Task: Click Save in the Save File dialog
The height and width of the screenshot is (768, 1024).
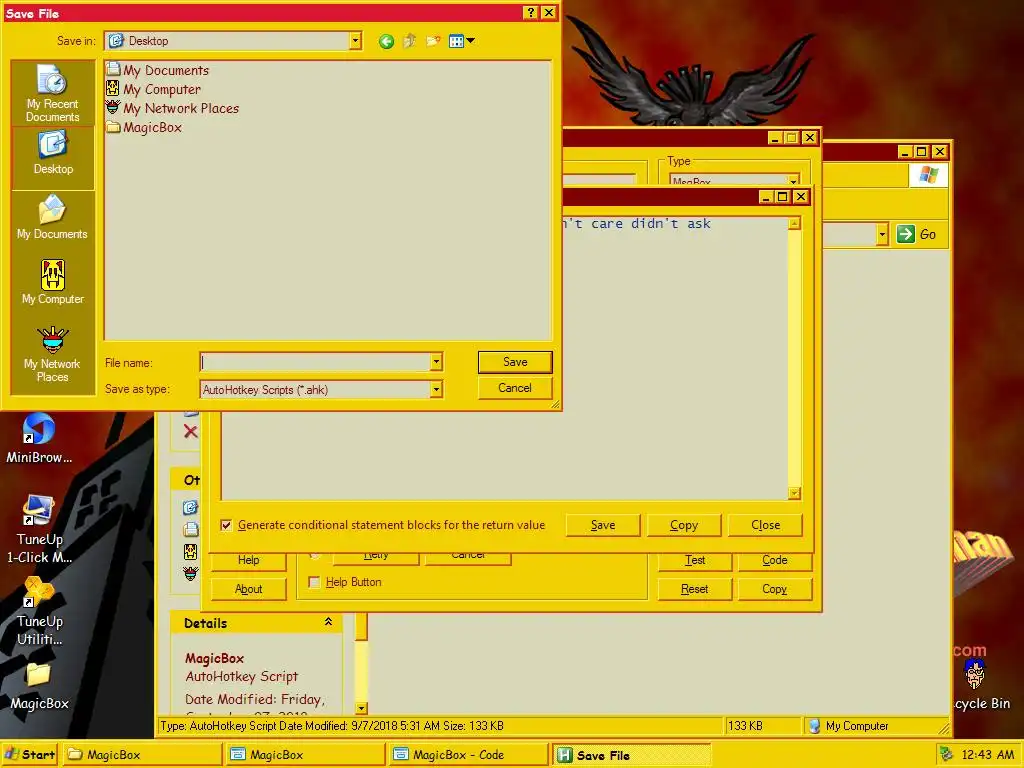Action: click(515, 362)
